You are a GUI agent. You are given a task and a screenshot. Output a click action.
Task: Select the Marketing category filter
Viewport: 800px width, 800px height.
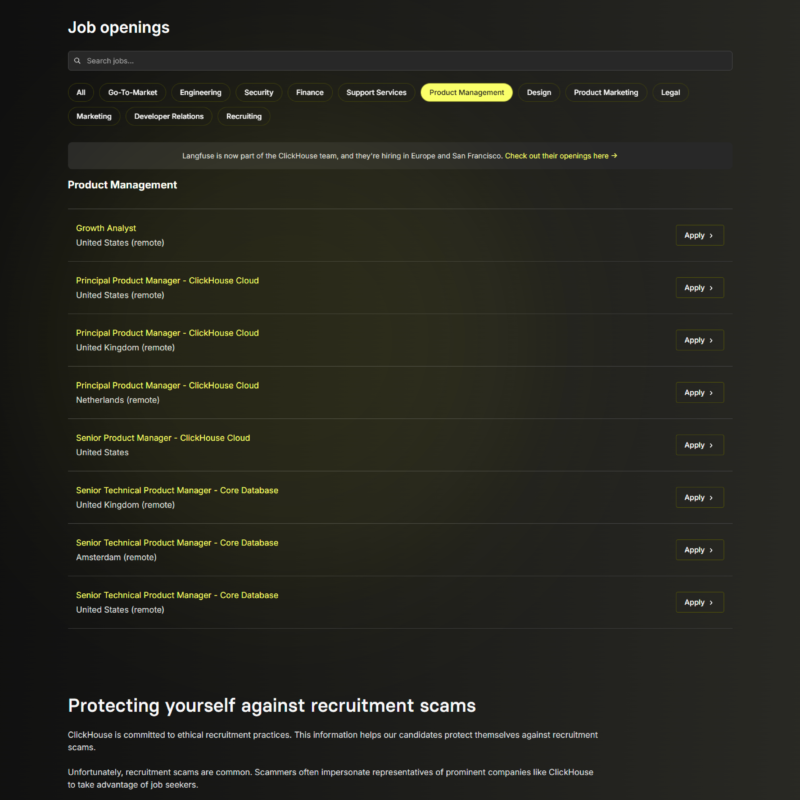(94, 116)
